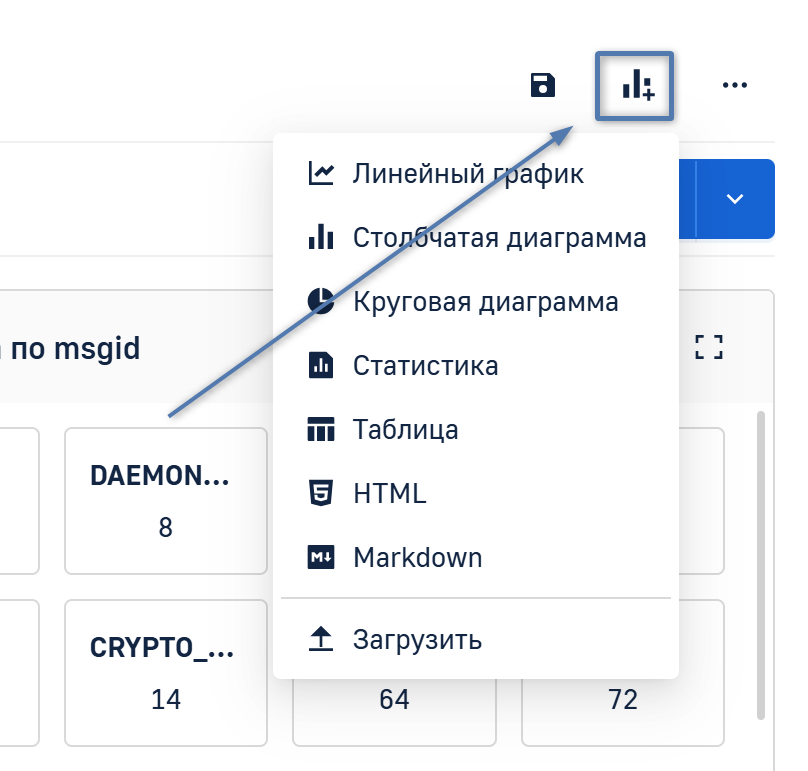Select Линейный график from the menu

[468, 174]
